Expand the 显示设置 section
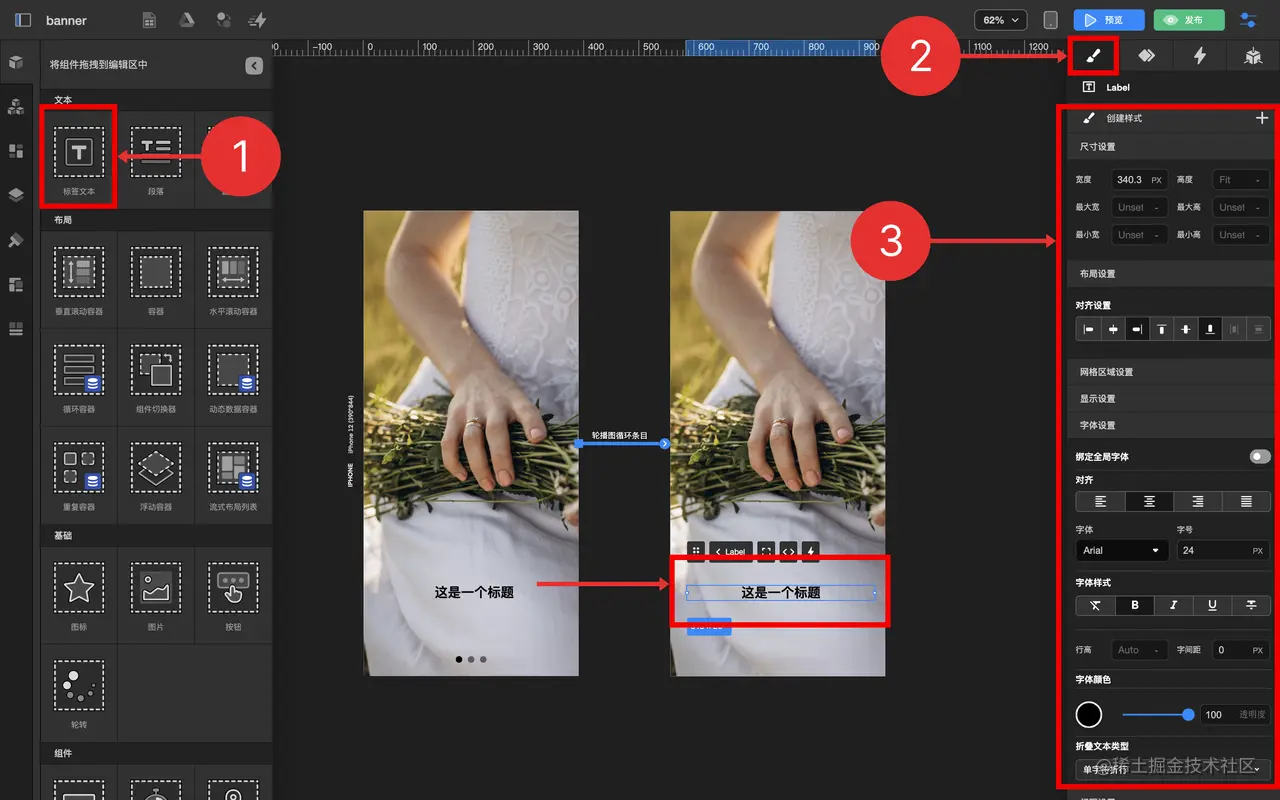The height and width of the screenshot is (800, 1280). pos(1171,398)
